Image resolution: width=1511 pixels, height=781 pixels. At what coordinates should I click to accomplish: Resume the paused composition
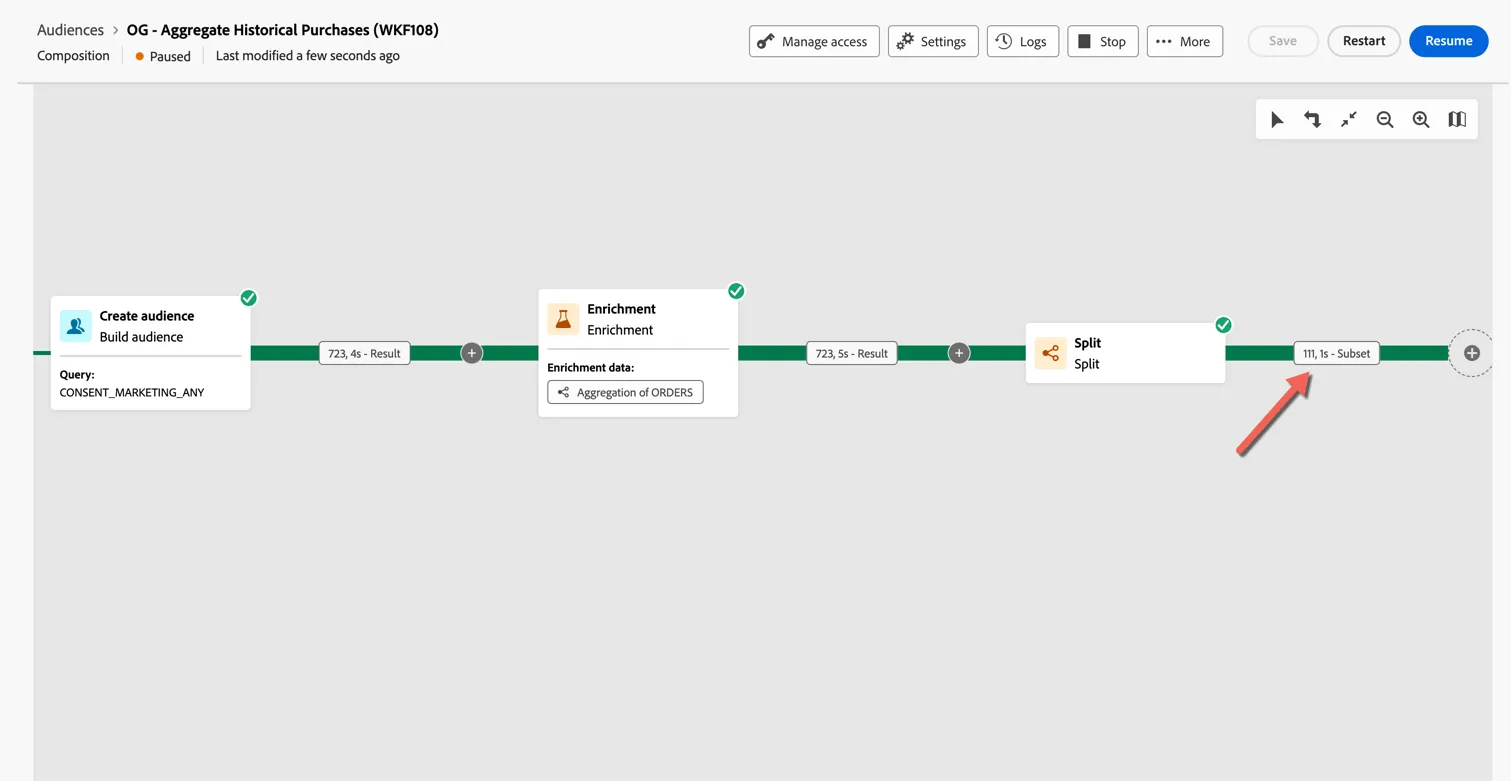pos(1449,41)
